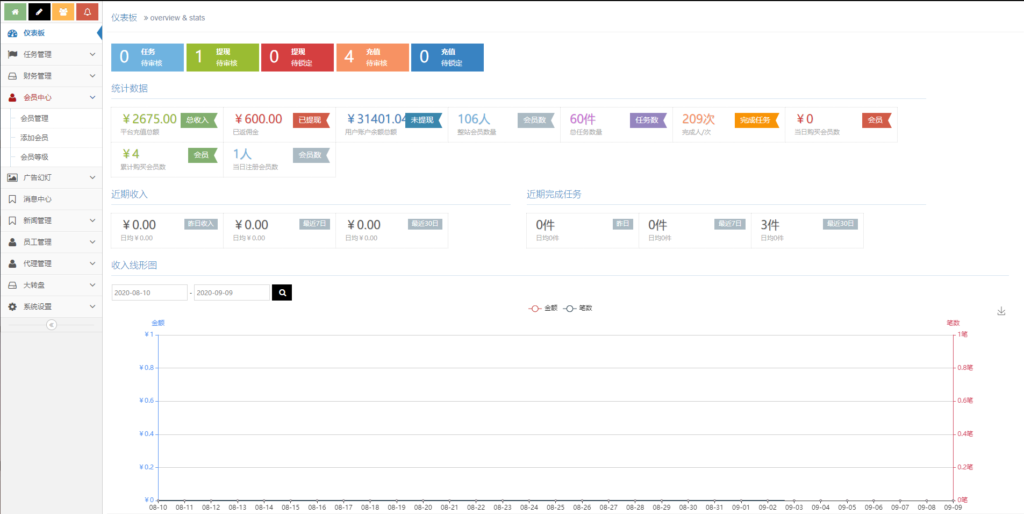
Task: Click the orange shortcut button icon
Action: point(63,12)
